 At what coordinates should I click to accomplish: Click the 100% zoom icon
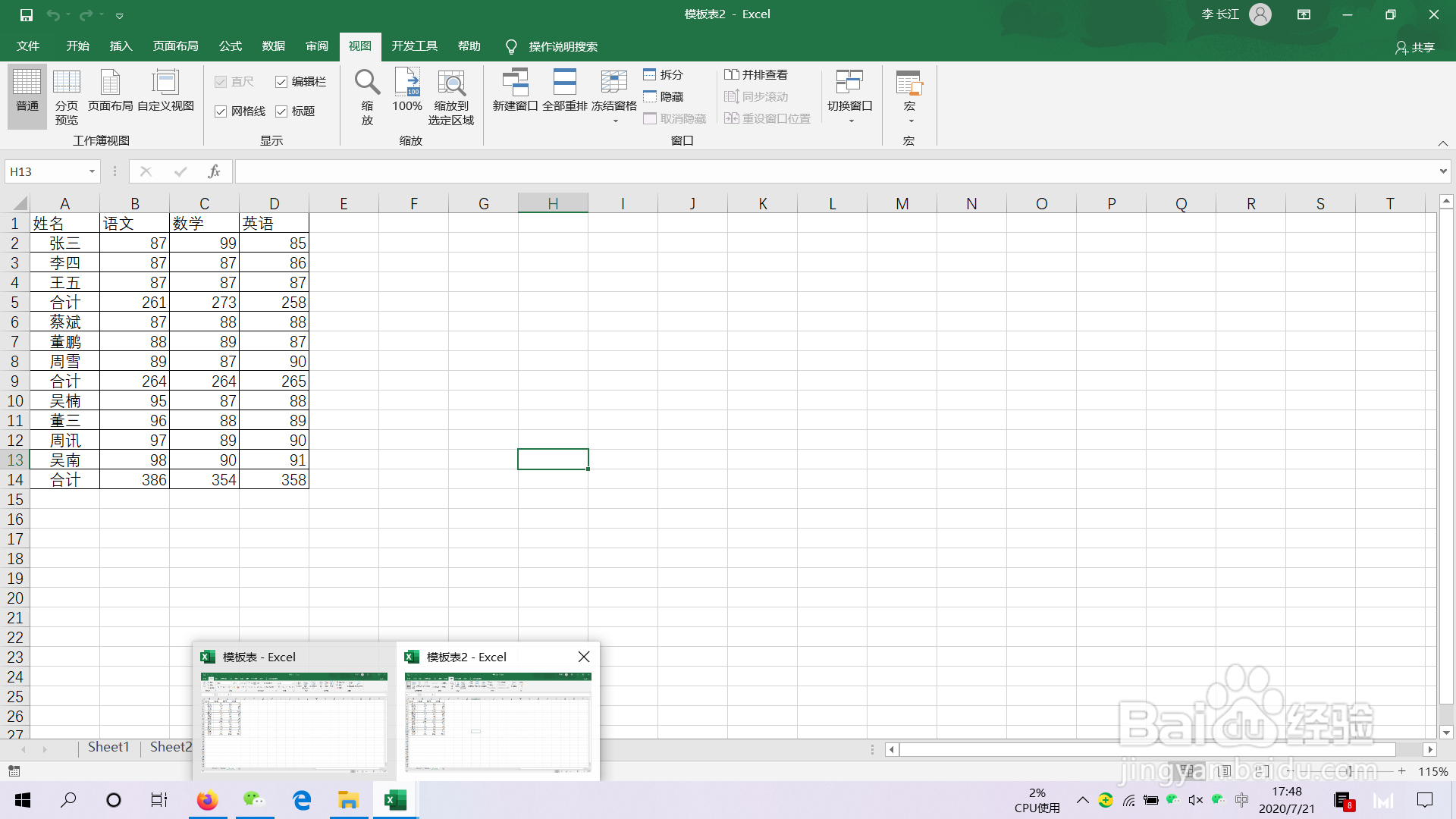pyautogui.click(x=407, y=83)
